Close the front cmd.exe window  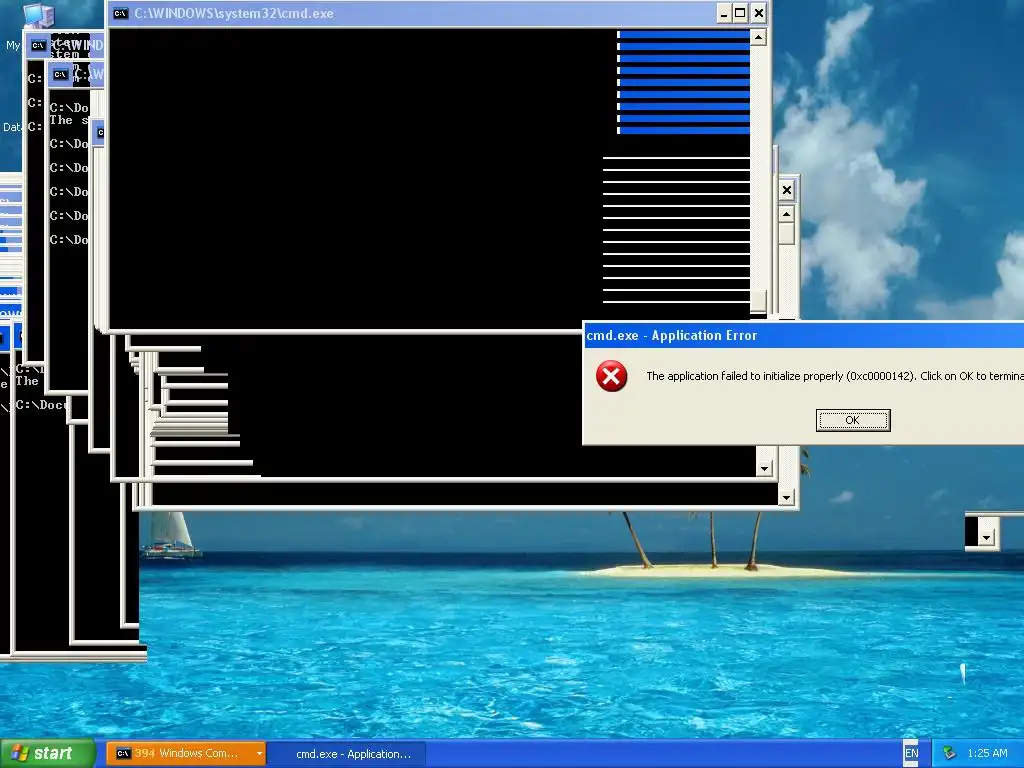[758, 13]
